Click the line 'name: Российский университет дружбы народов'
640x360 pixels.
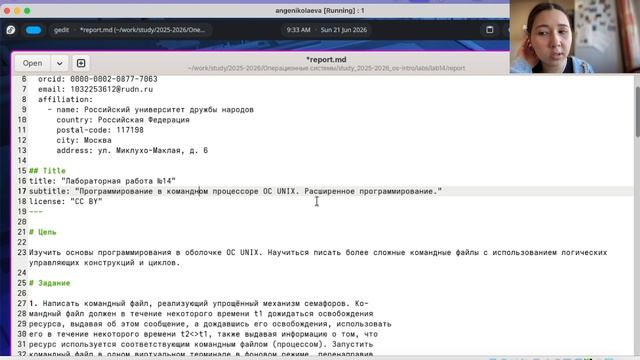pos(151,109)
